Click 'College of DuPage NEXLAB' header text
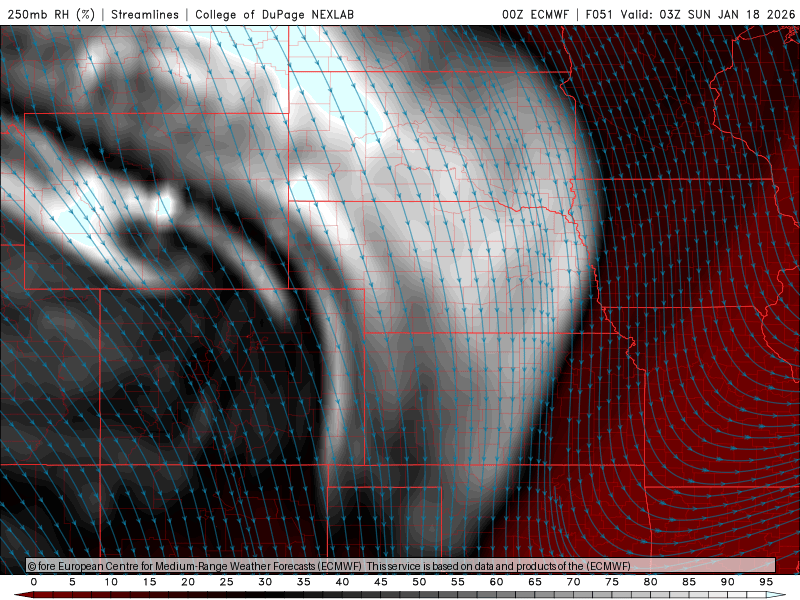 click(274, 14)
